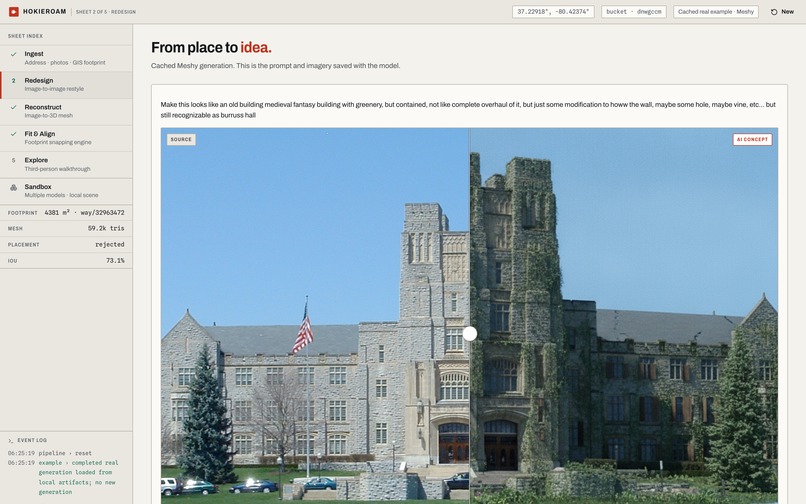Click the Reconstruct step checkmark icon
The height and width of the screenshot is (504, 806).
tap(14, 107)
